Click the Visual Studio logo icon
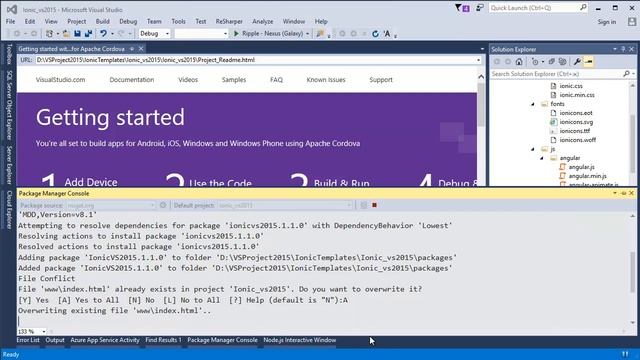Screen dimensions: 640x360 pos(12,9)
